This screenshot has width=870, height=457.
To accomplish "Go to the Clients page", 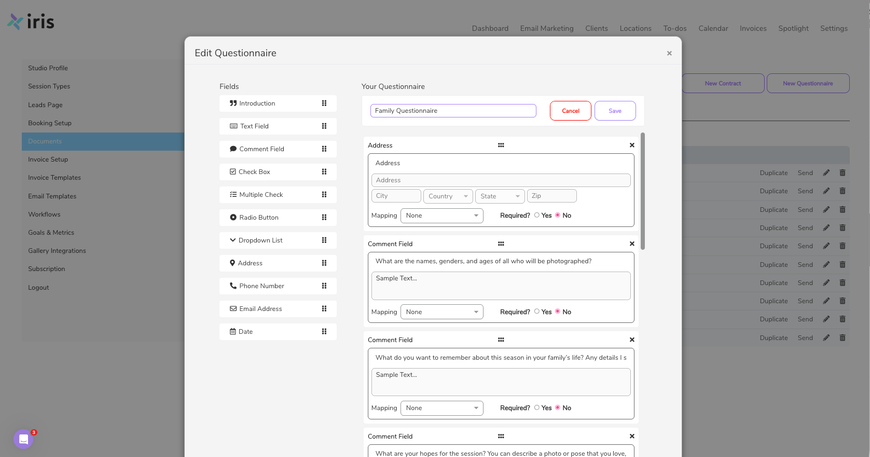I will [596, 28].
